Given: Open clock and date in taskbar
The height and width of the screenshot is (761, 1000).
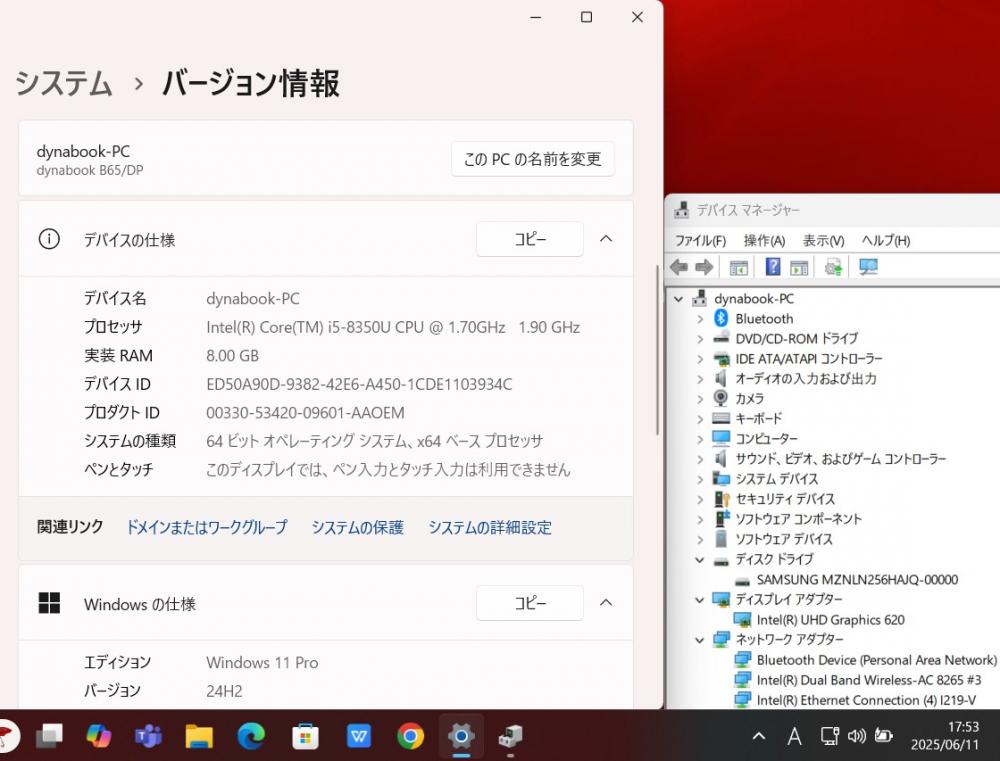Looking at the screenshot, I should pyautogui.click(x=945, y=736).
